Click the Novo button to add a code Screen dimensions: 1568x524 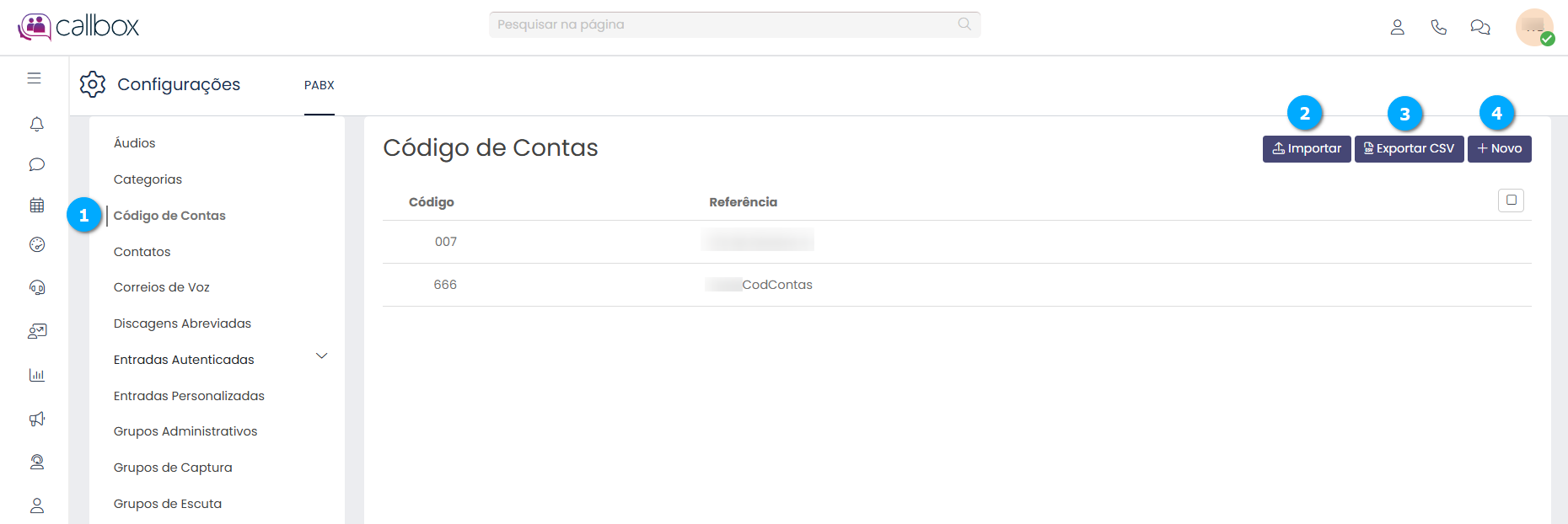[x=1500, y=148]
